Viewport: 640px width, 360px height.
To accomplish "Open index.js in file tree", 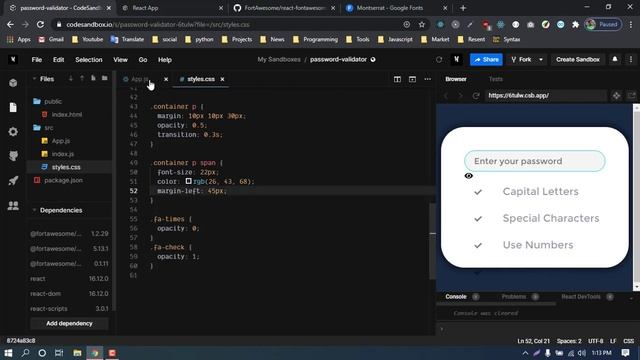I will pyautogui.click(x=62, y=154).
